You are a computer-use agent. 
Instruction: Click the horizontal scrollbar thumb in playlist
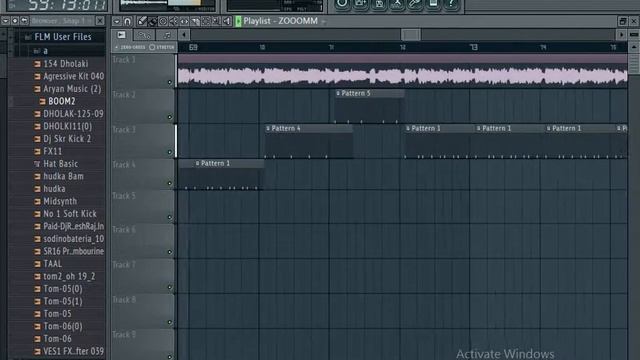pos(411,35)
